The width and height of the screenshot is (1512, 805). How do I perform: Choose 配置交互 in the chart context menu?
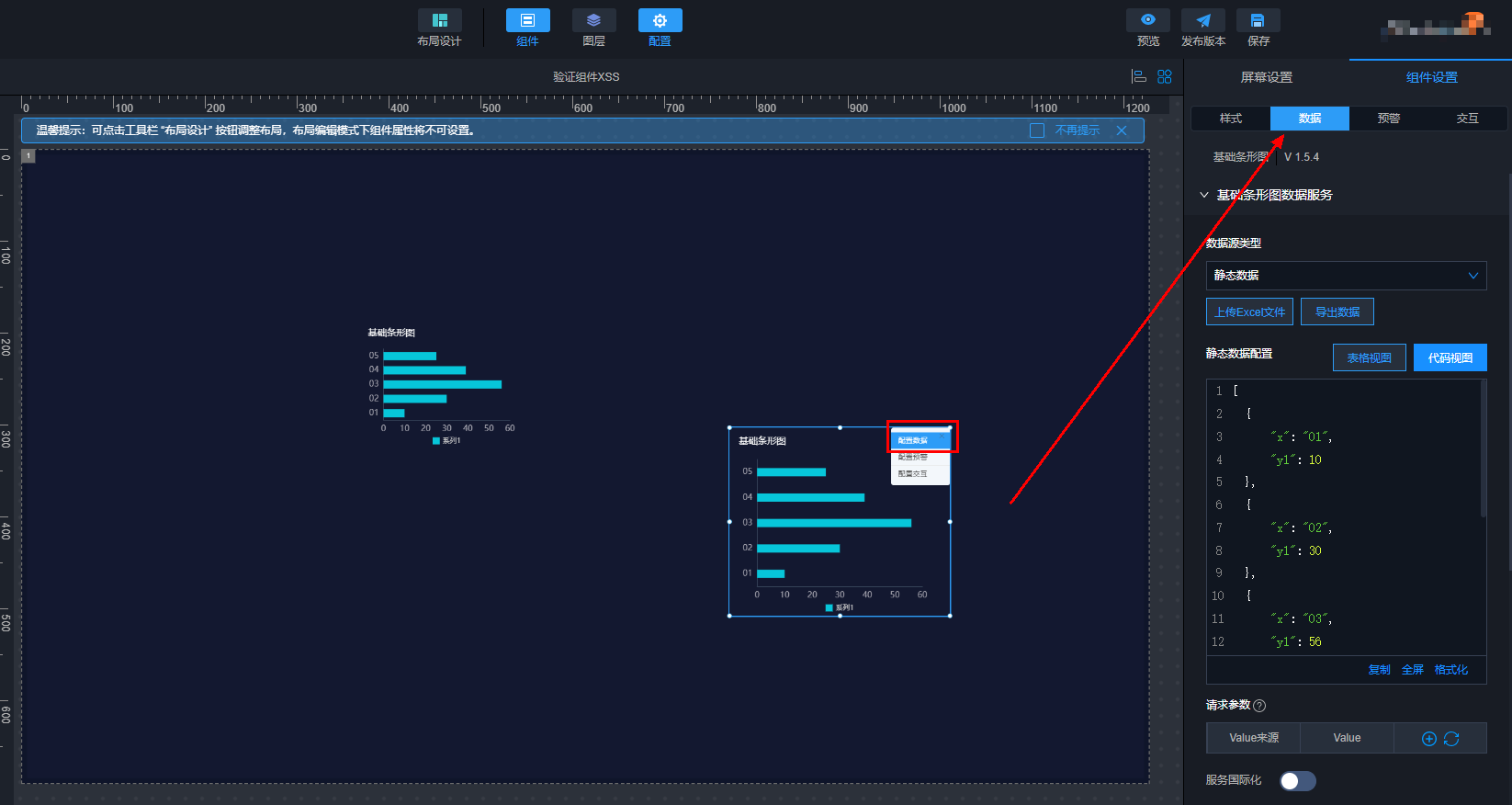920,474
